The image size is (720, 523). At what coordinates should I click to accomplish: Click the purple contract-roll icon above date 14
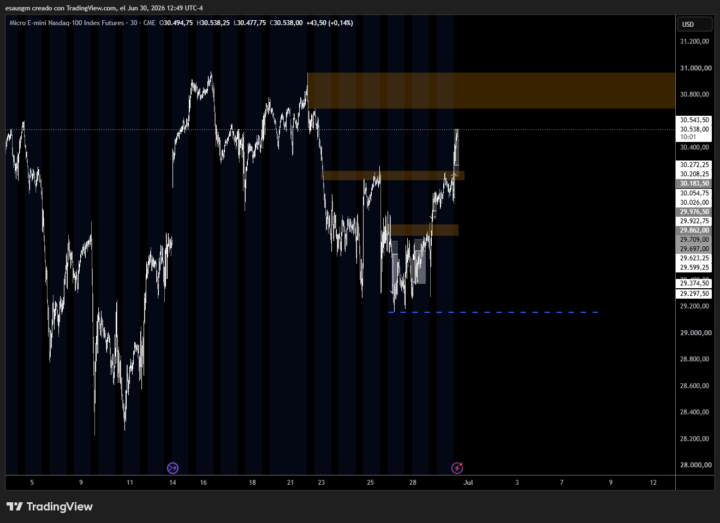[173, 468]
